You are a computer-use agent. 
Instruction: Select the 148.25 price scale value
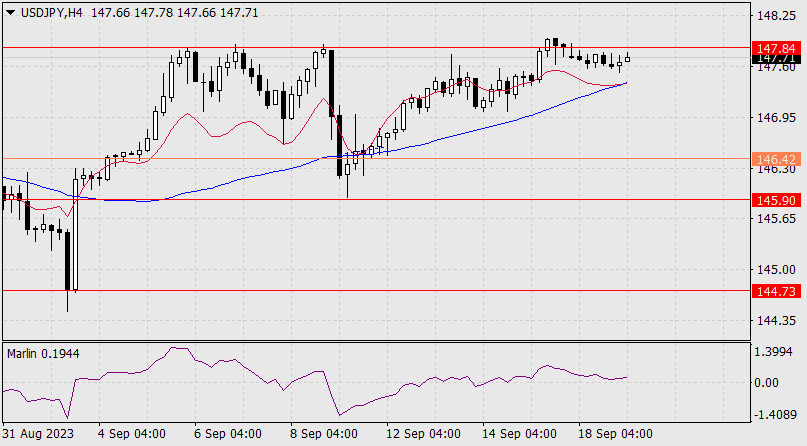pos(776,16)
